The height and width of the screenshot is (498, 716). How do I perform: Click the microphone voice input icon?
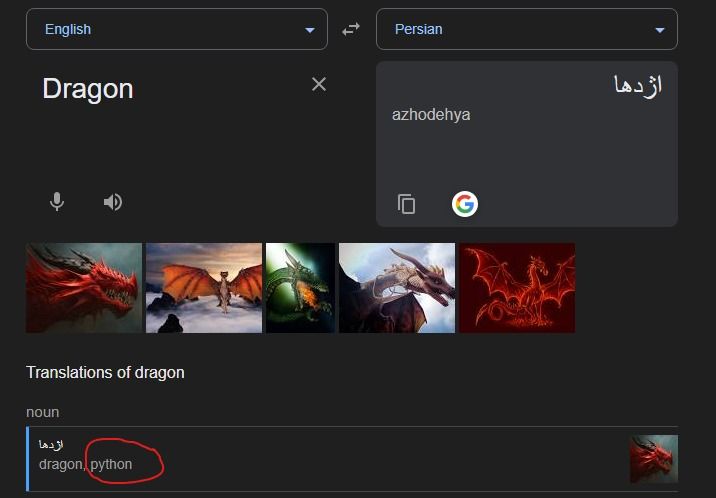point(57,202)
